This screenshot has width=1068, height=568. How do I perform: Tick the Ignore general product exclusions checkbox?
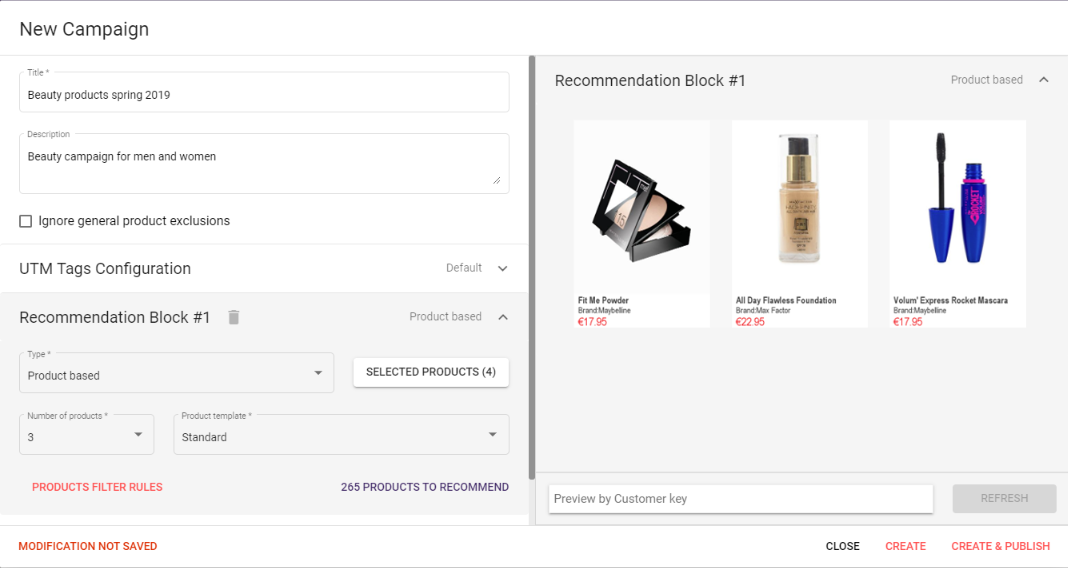[x=26, y=221]
